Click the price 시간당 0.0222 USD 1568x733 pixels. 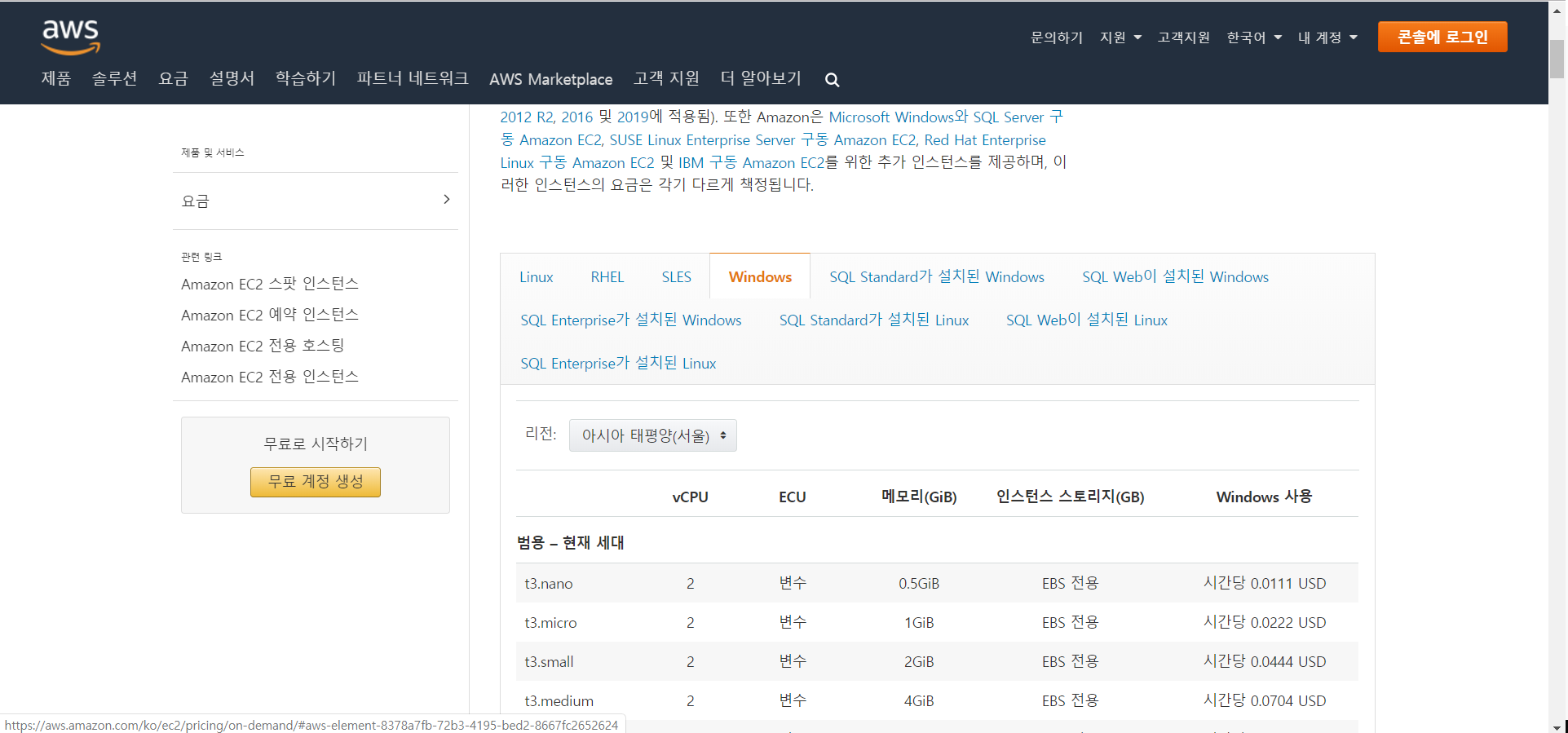[1265, 623]
